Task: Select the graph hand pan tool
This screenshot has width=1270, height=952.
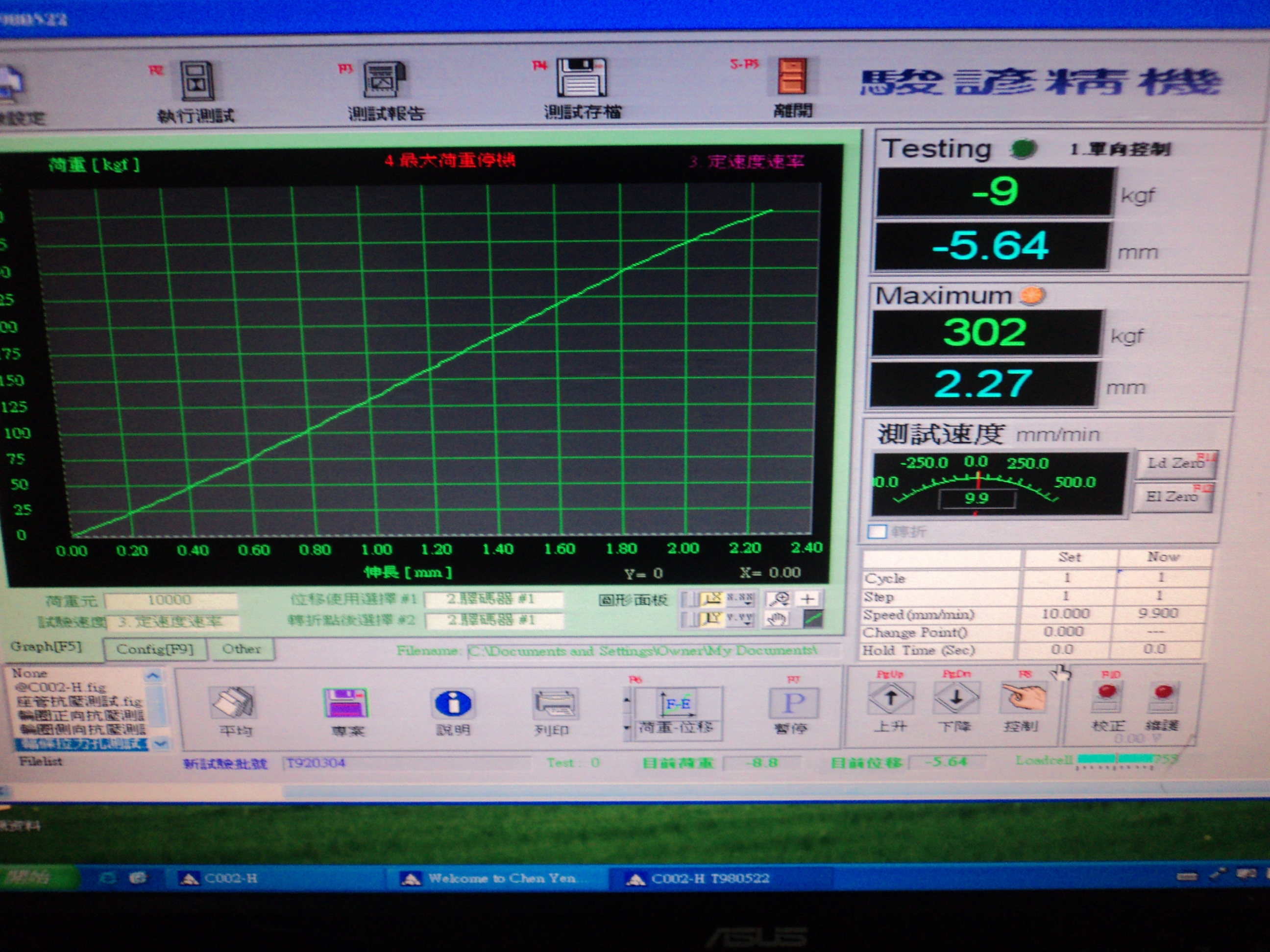Action: [x=777, y=619]
